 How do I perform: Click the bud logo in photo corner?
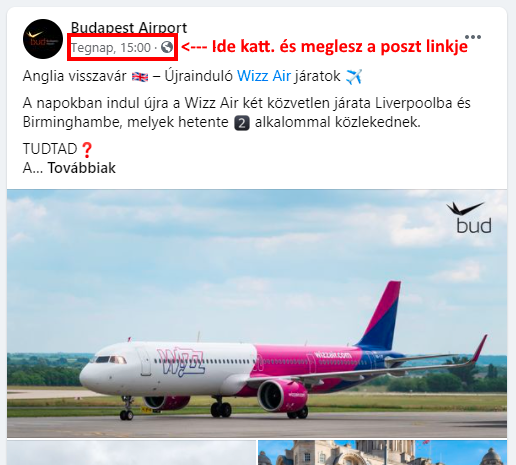[470, 218]
